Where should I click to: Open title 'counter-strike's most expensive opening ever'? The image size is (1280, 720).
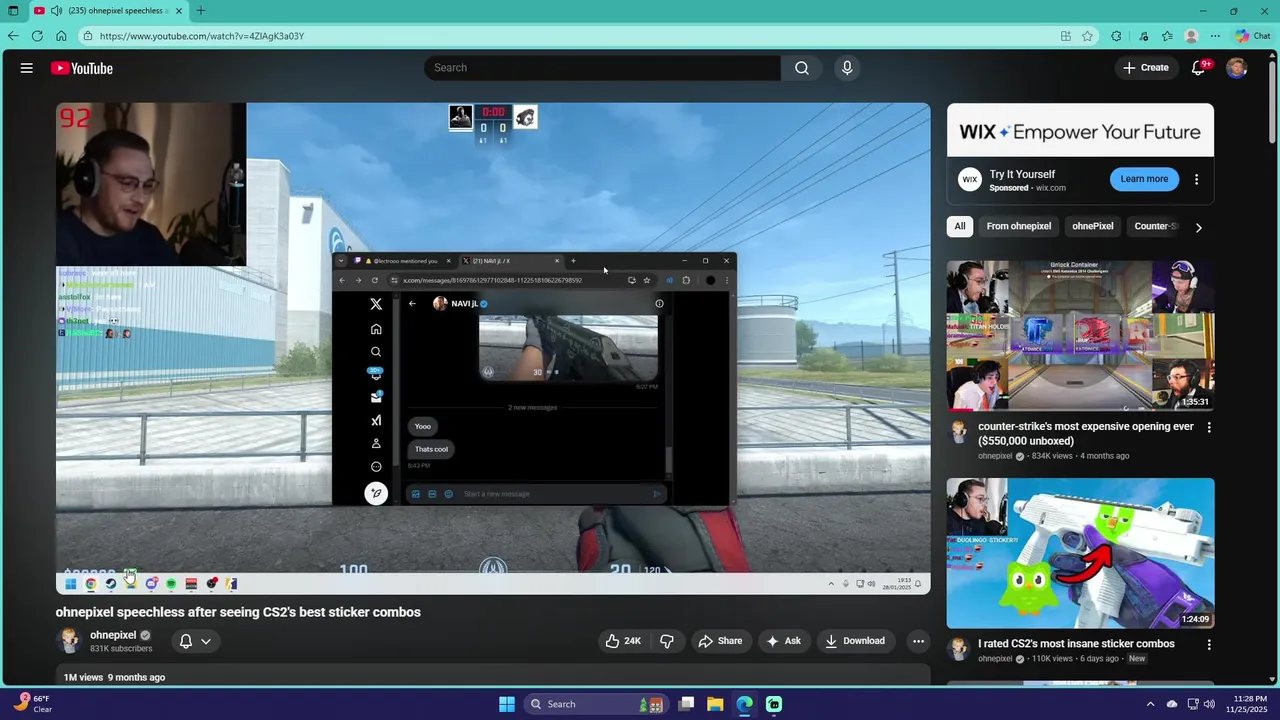1086,433
